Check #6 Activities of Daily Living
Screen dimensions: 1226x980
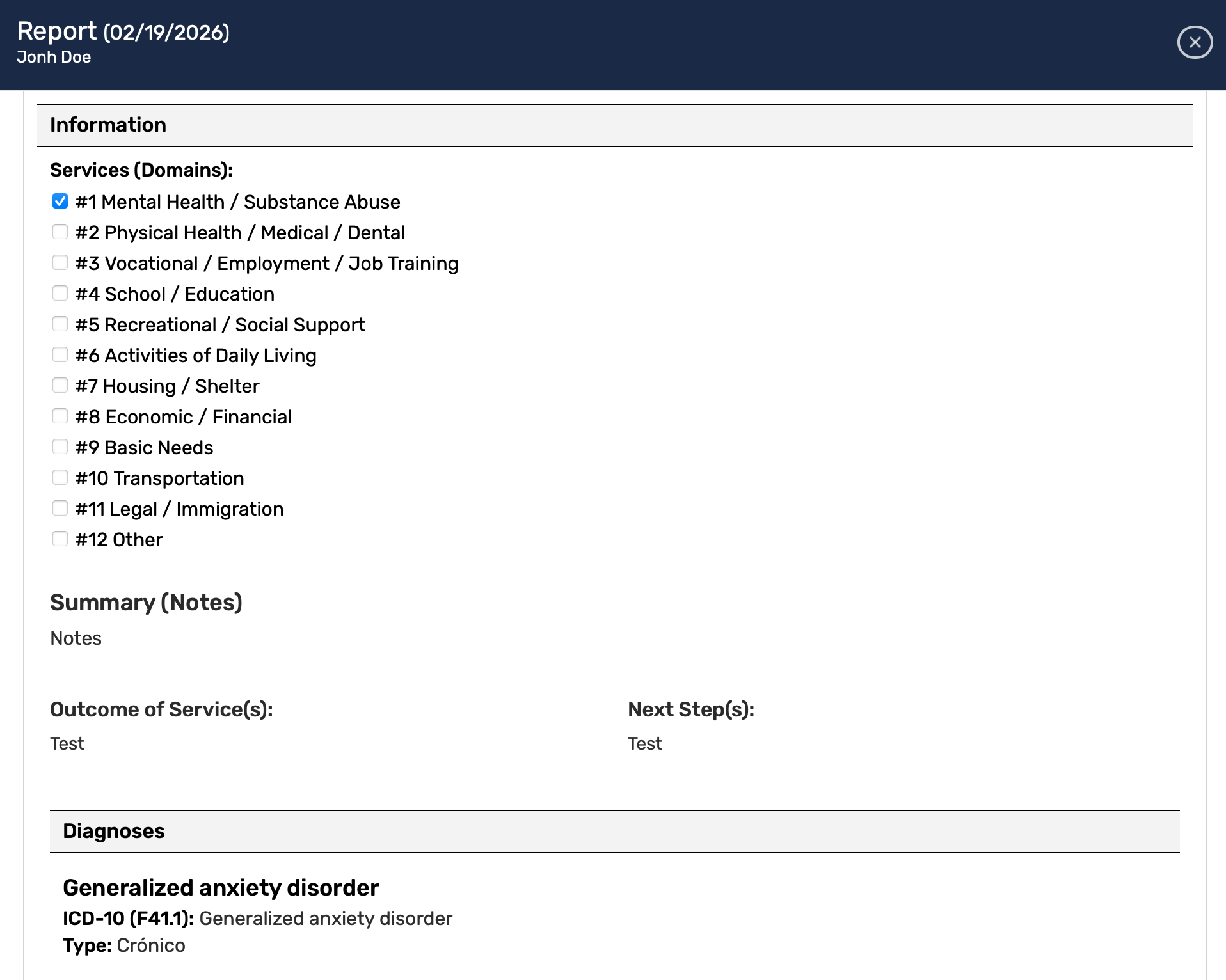[x=60, y=355]
